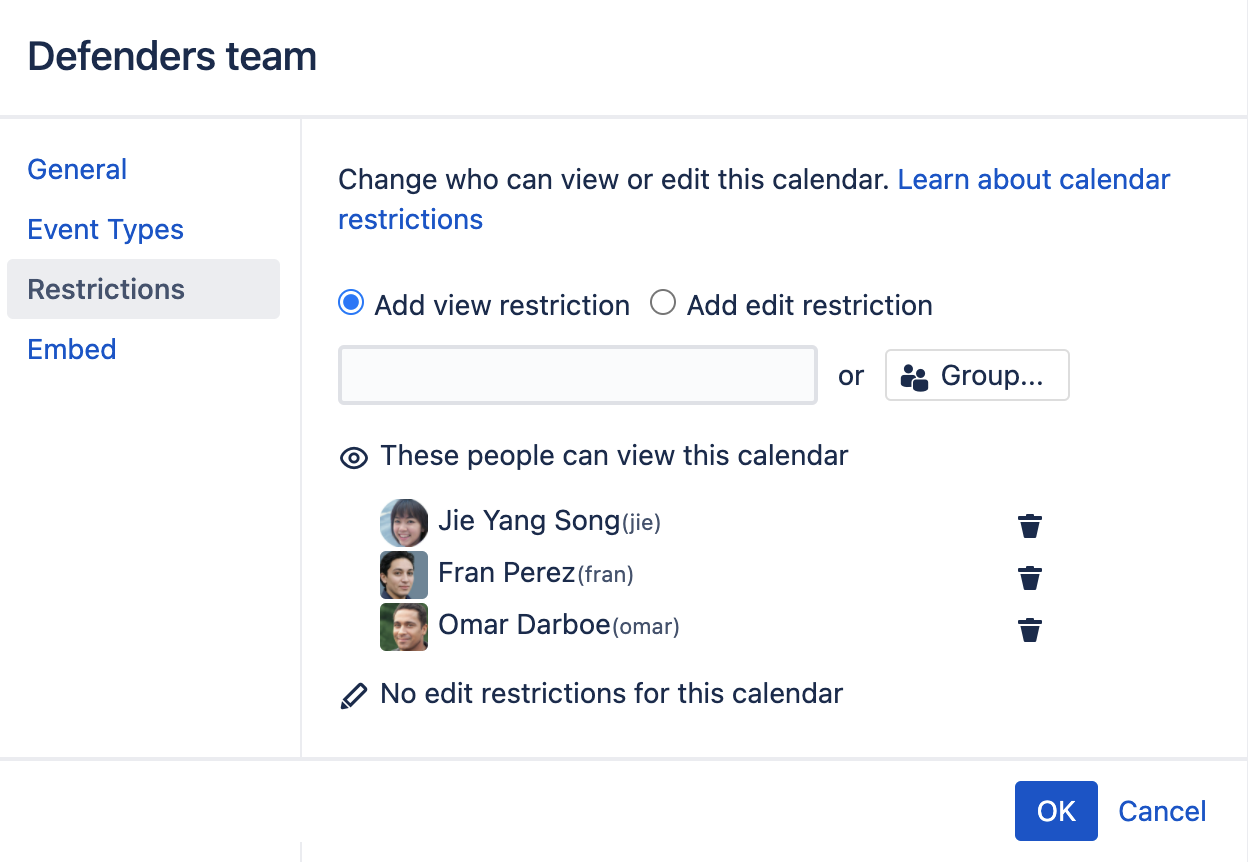Click the eye icon for view permissions
The width and height of the screenshot is (1248, 862).
pos(354,458)
